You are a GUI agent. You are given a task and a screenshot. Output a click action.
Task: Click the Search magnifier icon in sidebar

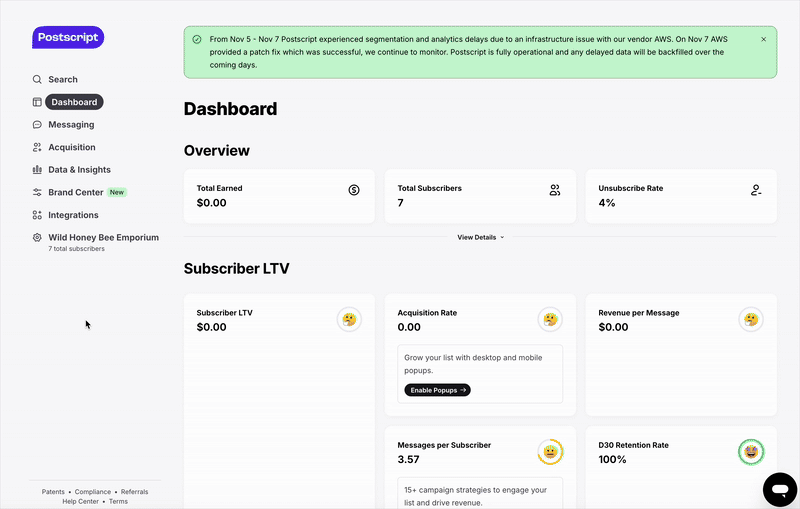pyautogui.click(x=37, y=79)
